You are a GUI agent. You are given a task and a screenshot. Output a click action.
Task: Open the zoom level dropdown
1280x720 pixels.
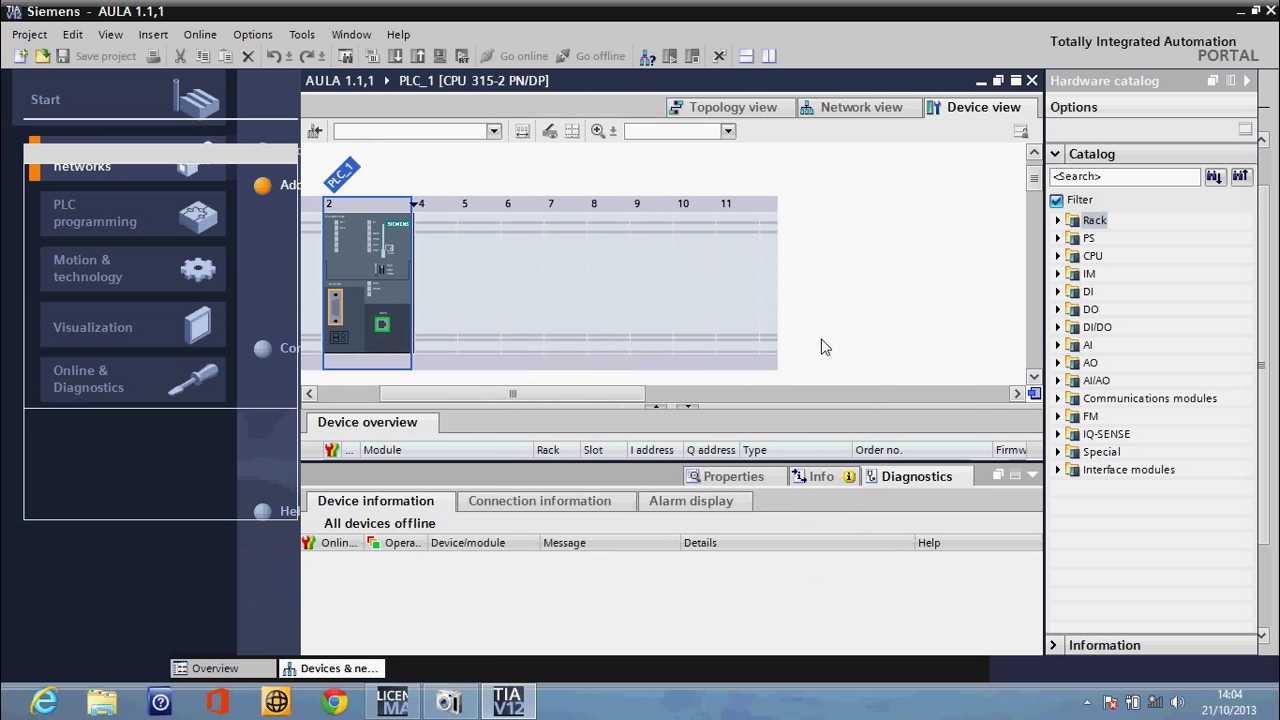point(728,131)
